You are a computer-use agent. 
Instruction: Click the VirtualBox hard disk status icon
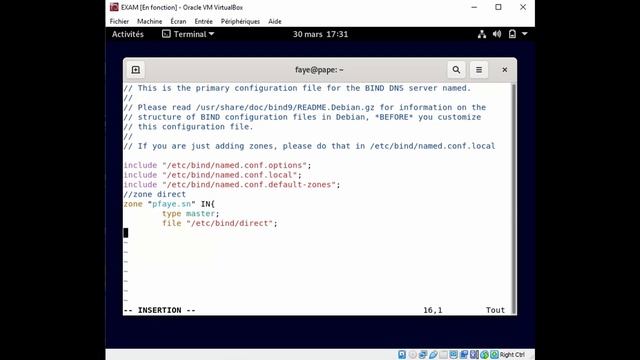402,355
